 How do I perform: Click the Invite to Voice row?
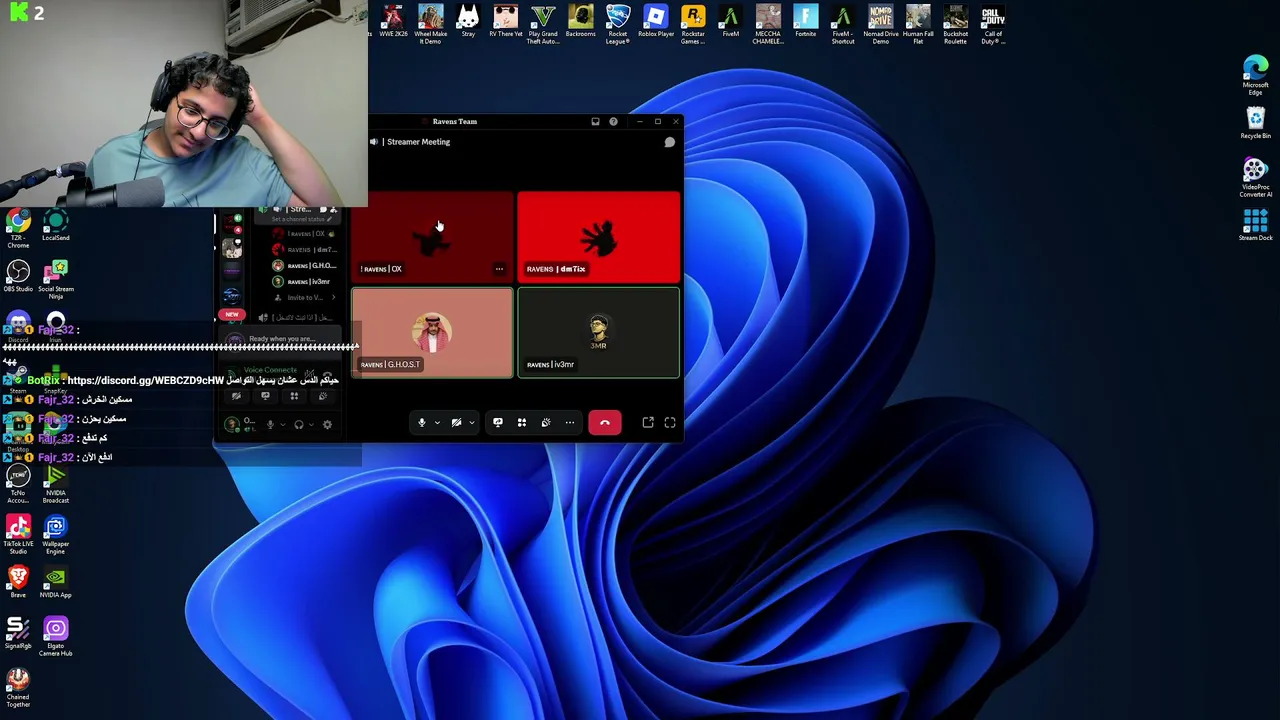[x=304, y=298]
